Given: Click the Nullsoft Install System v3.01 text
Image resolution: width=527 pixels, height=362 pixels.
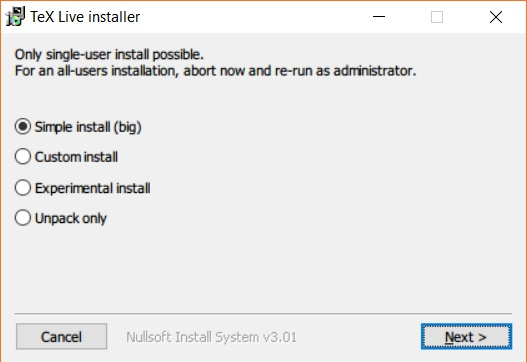Looking at the screenshot, I should [211, 337].
